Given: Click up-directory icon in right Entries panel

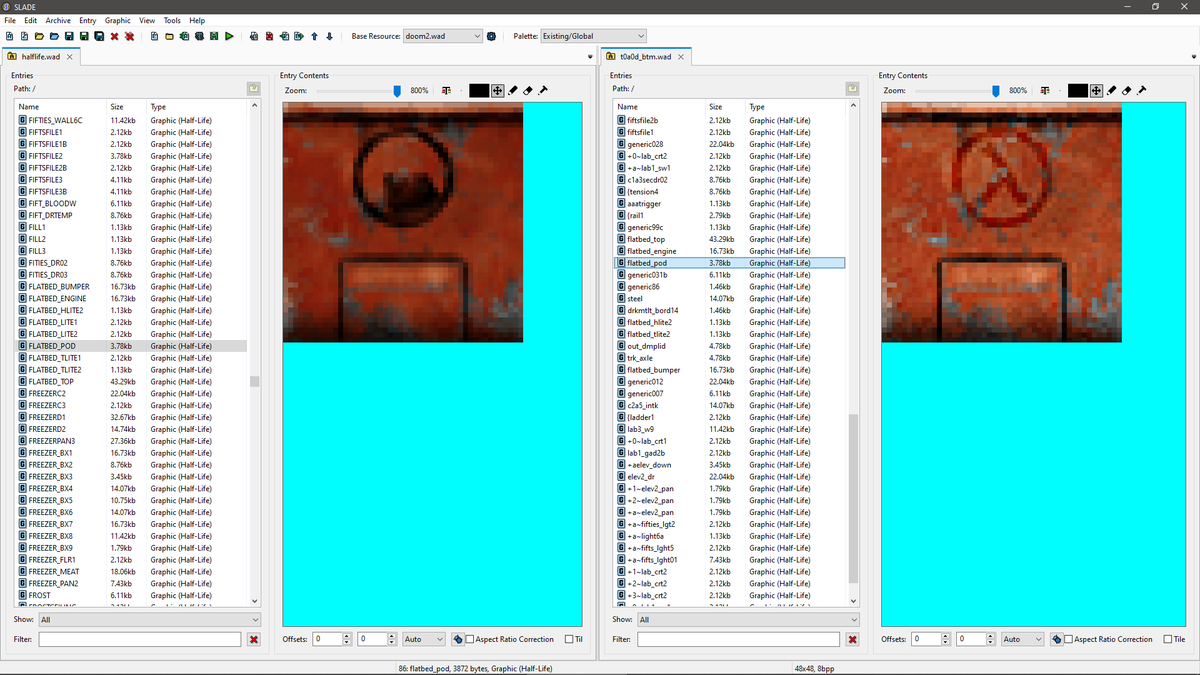Looking at the screenshot, I should pyautogui.click(x=852, y=89).
